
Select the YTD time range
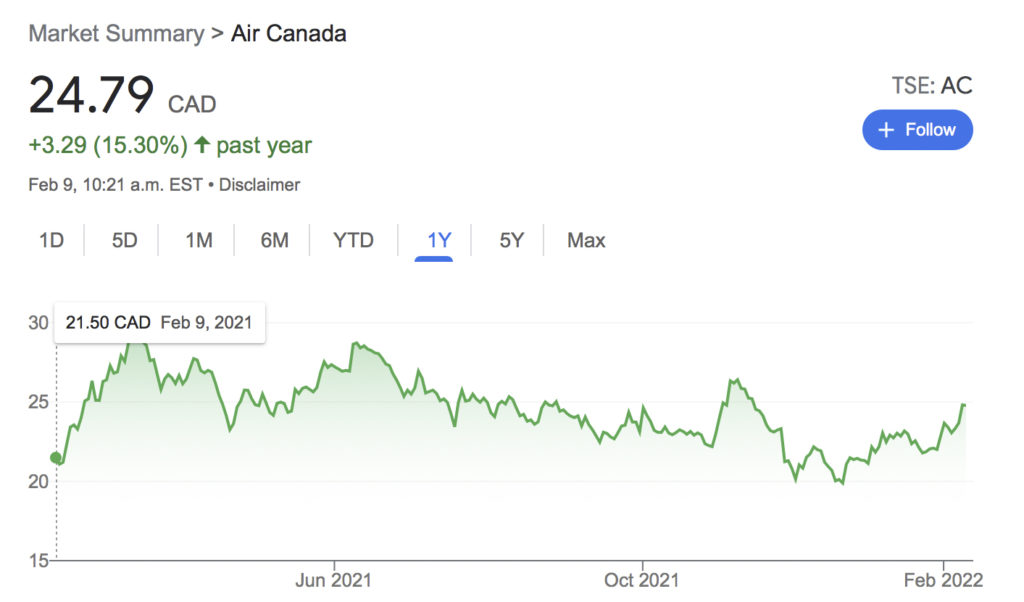point(352,240)
